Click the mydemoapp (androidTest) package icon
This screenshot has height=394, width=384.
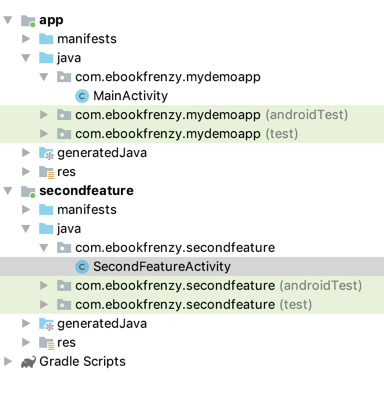(64, 115)
